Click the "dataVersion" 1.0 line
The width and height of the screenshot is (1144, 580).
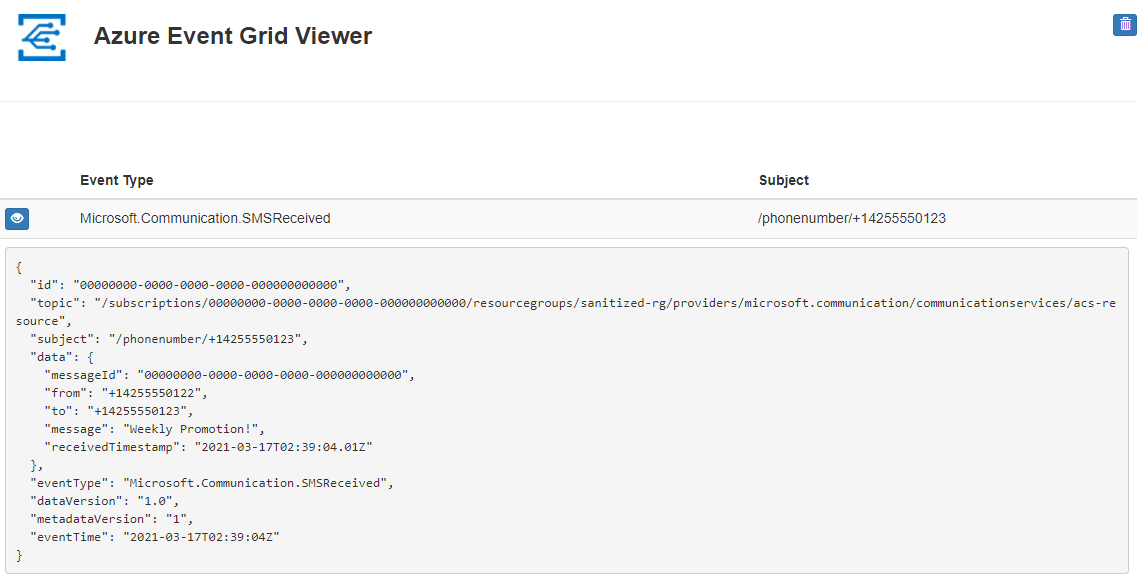point(104,500)
